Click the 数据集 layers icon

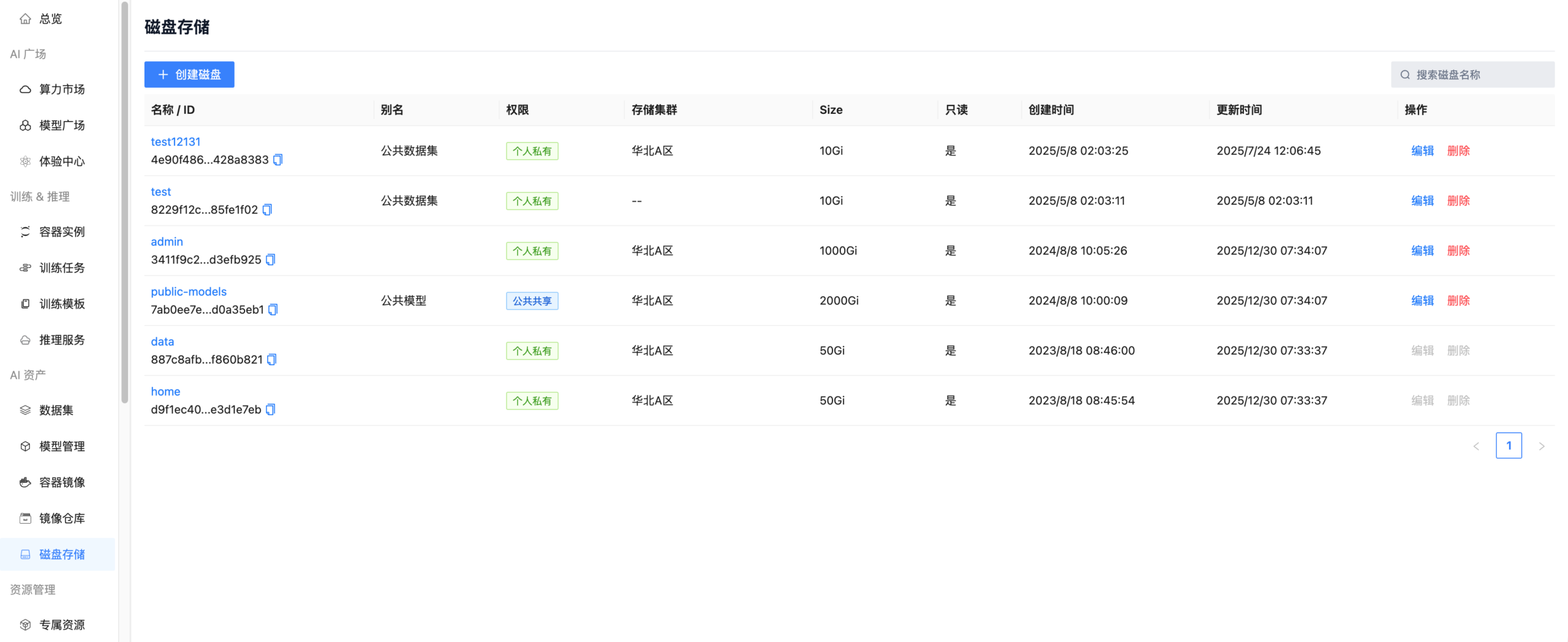pos(25,410)
